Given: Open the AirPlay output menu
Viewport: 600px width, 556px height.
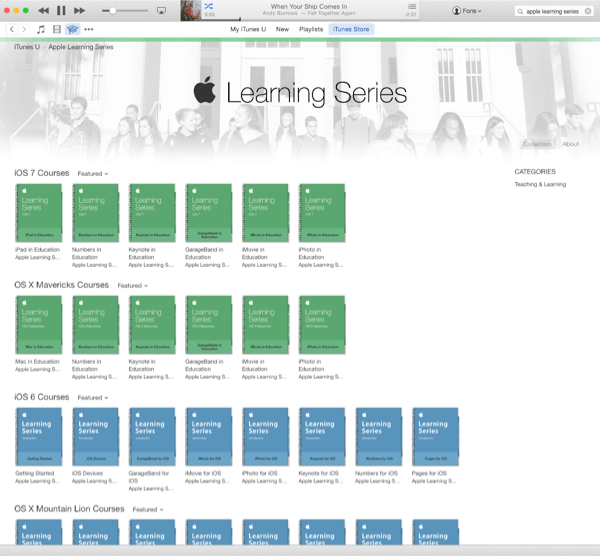Looking at the screenshot, I should 161,11.
